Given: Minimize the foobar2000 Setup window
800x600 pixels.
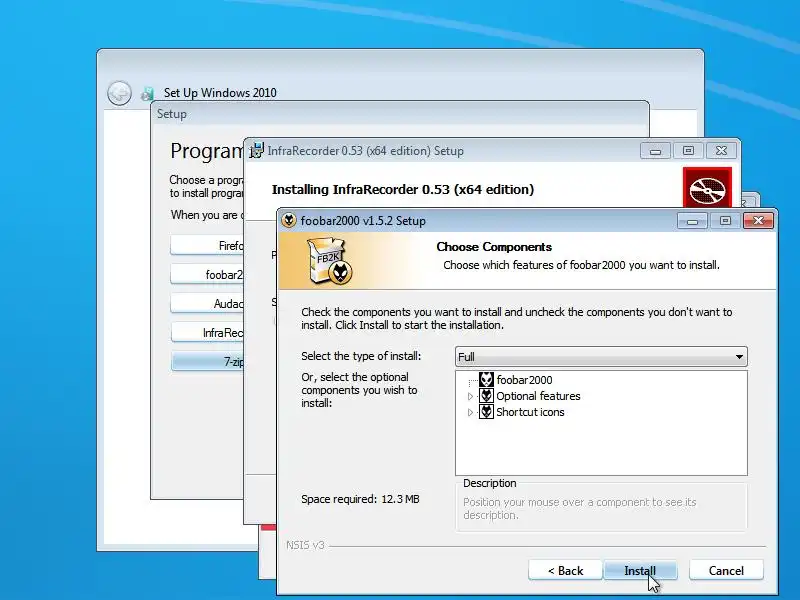Looking at the screenshot, I should 692,221.
